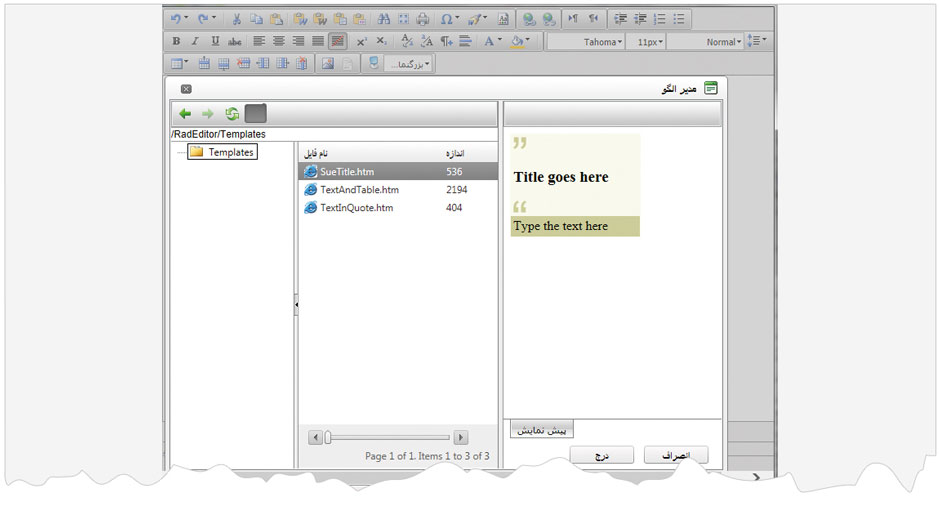Click the green Back arrow
Viewport: 940px width, 513px height.
[185, 114]
